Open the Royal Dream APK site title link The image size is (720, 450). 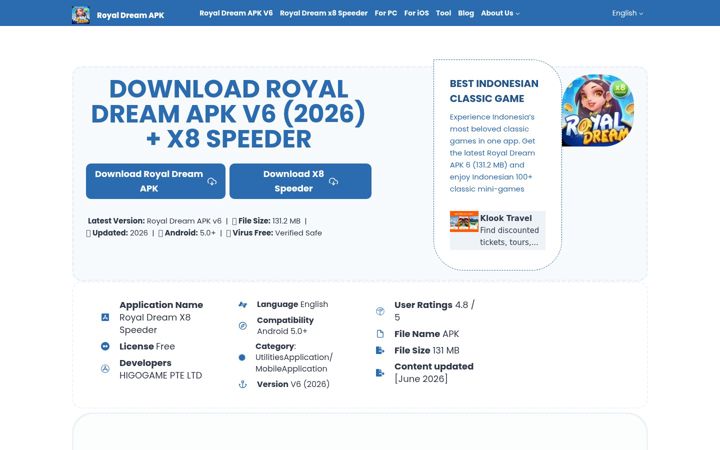click(130, 15)
